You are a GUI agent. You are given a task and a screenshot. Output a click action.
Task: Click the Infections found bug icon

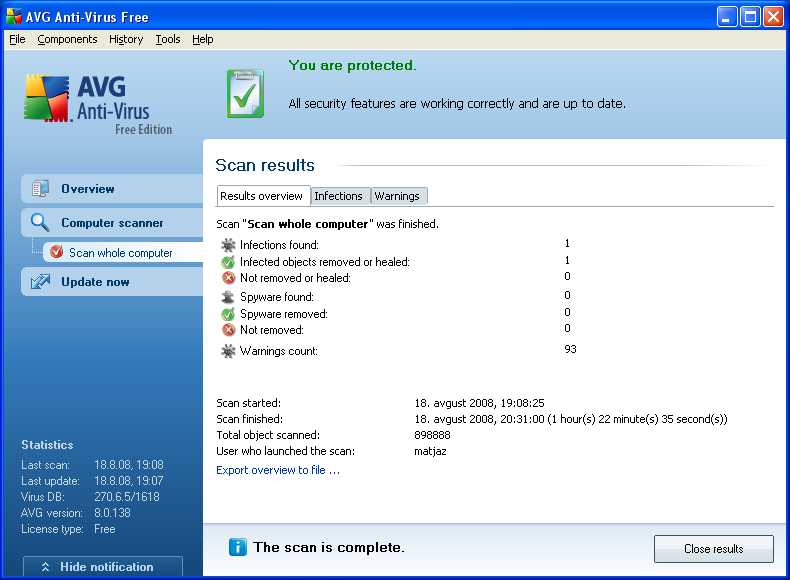pyautogui.click(x=228, y=245)
